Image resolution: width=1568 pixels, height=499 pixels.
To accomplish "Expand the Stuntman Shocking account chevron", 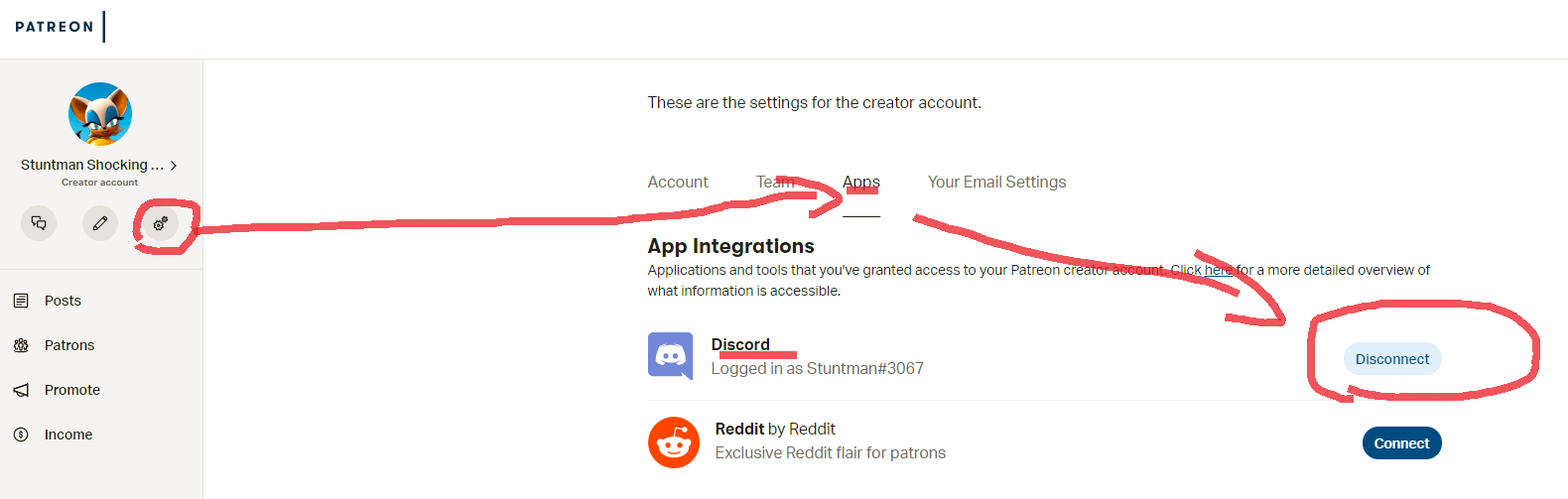I will 174,166.
